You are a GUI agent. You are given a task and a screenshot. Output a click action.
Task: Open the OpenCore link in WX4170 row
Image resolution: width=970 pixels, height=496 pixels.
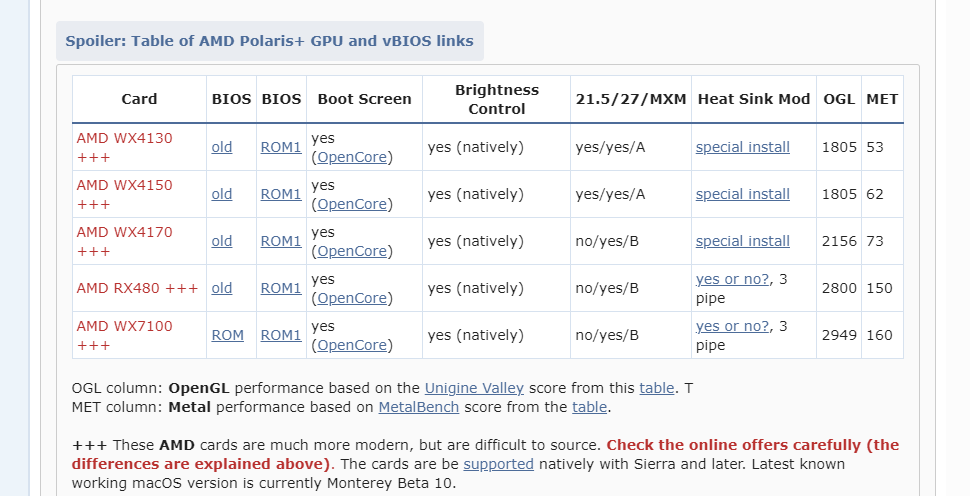click(x=353, y=251)
